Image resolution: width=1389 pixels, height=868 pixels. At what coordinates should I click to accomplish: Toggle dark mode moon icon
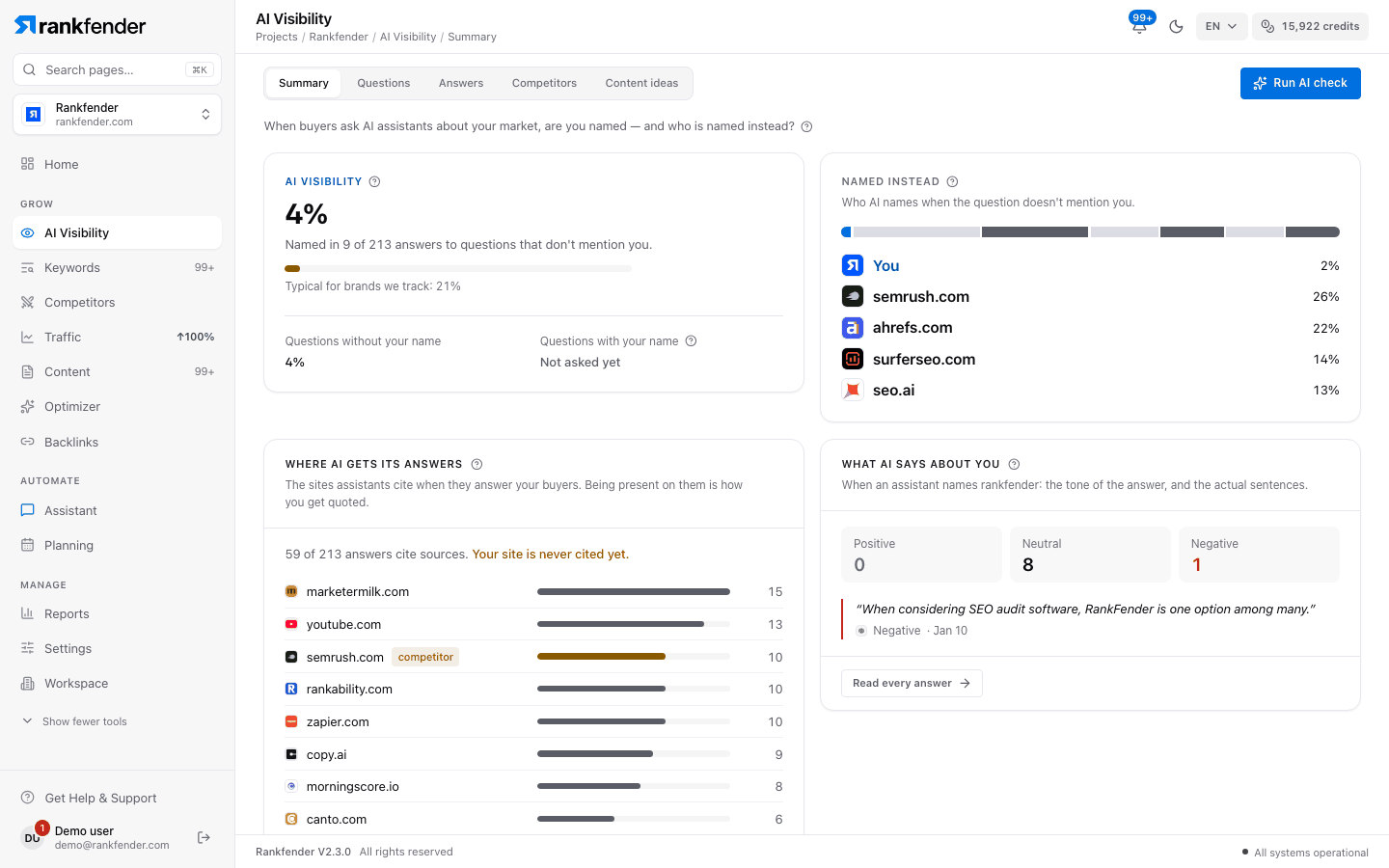(1176, 26)
